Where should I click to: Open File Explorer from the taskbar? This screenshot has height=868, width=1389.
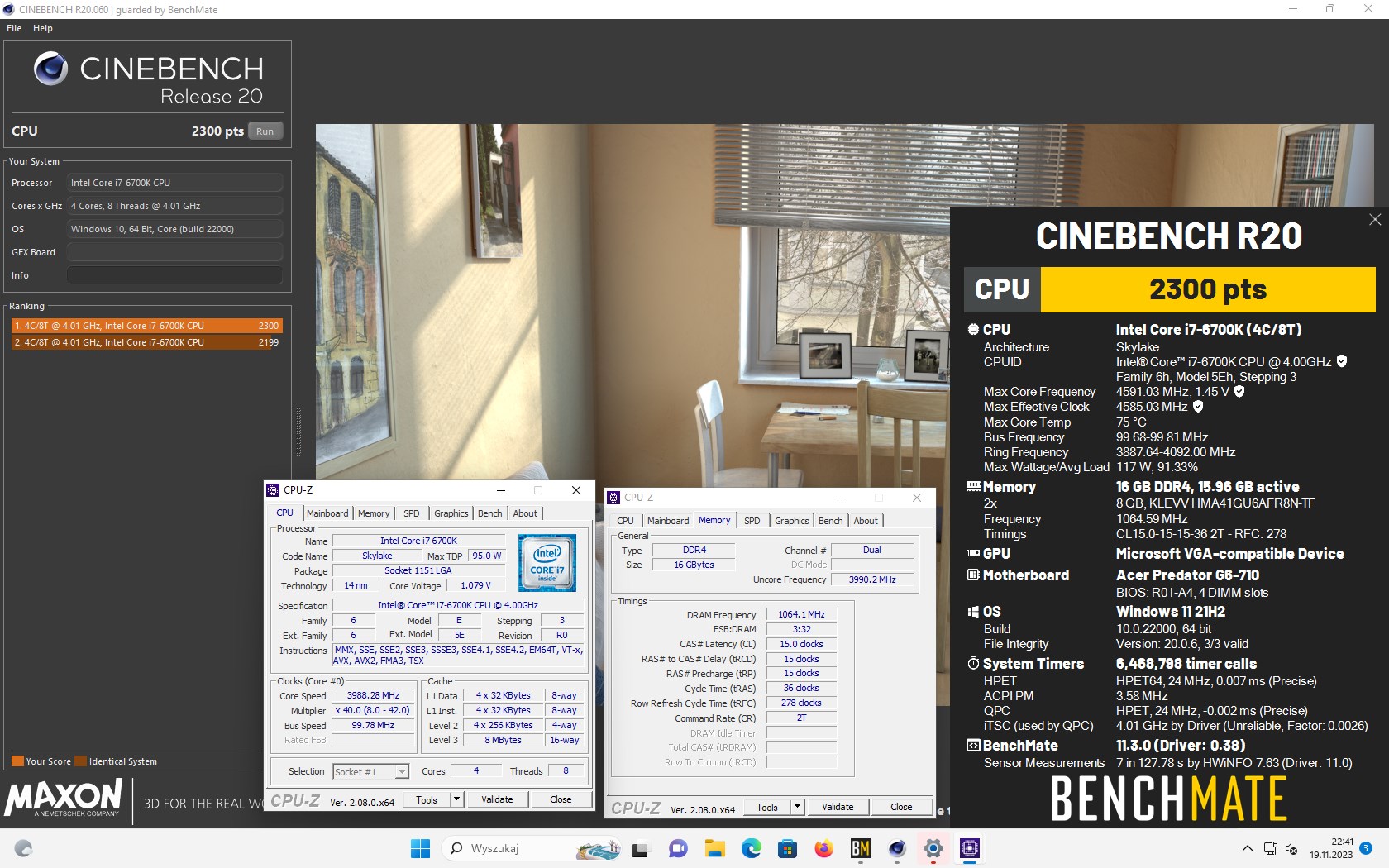click(x=714, y=848)
